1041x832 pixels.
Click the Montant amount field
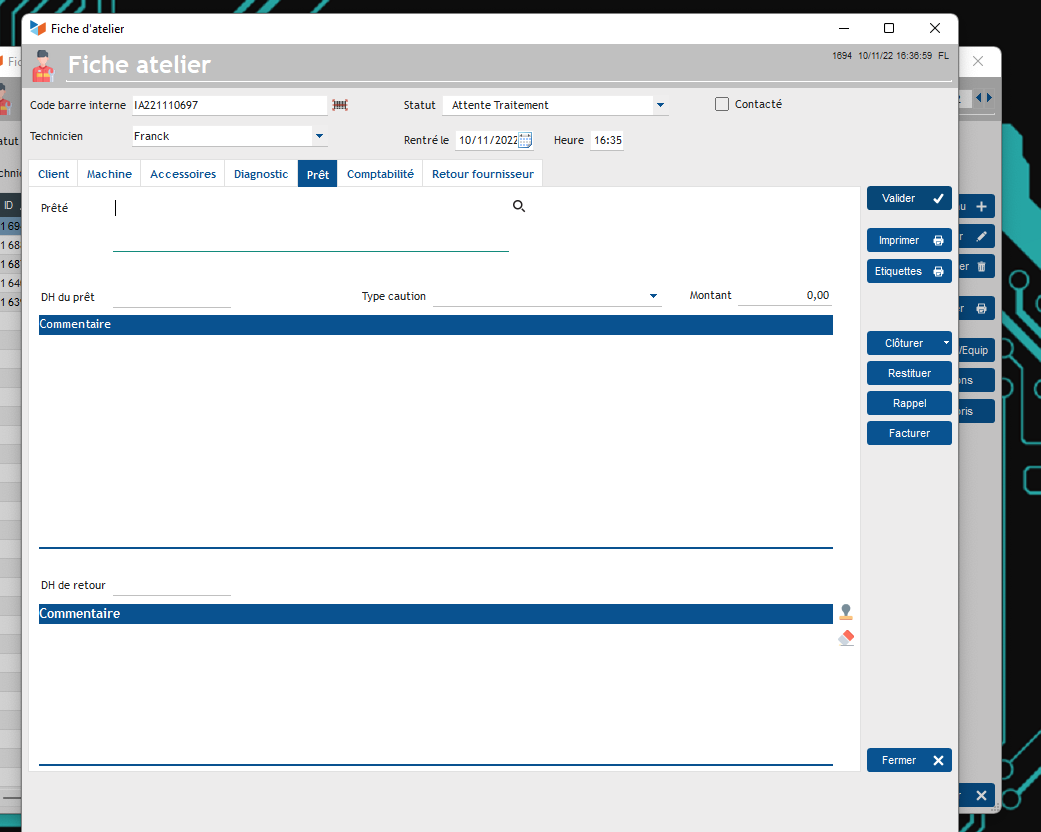pyautogui.click(x=785, y=296)
